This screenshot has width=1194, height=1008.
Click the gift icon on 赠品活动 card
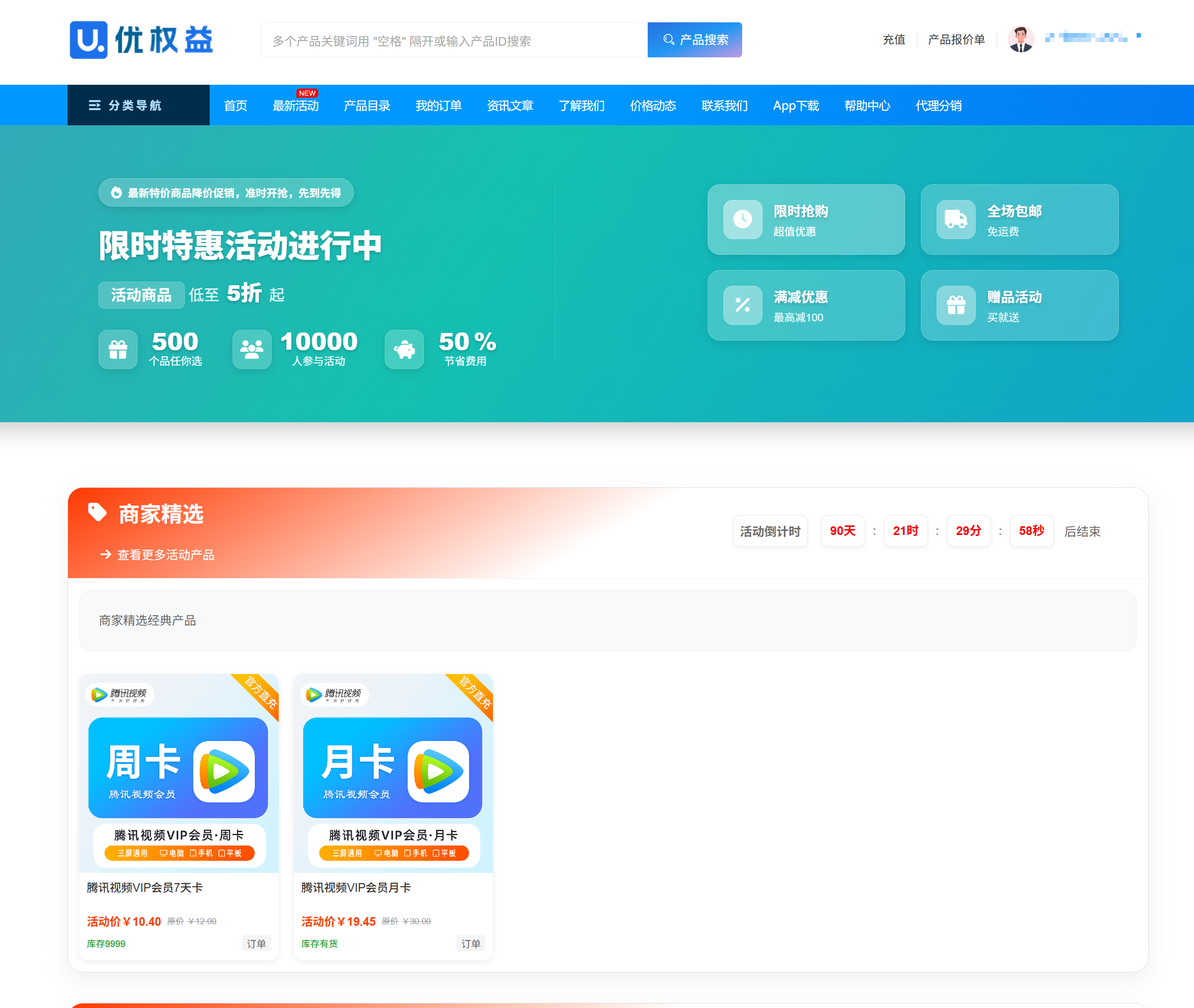point(956,305)
